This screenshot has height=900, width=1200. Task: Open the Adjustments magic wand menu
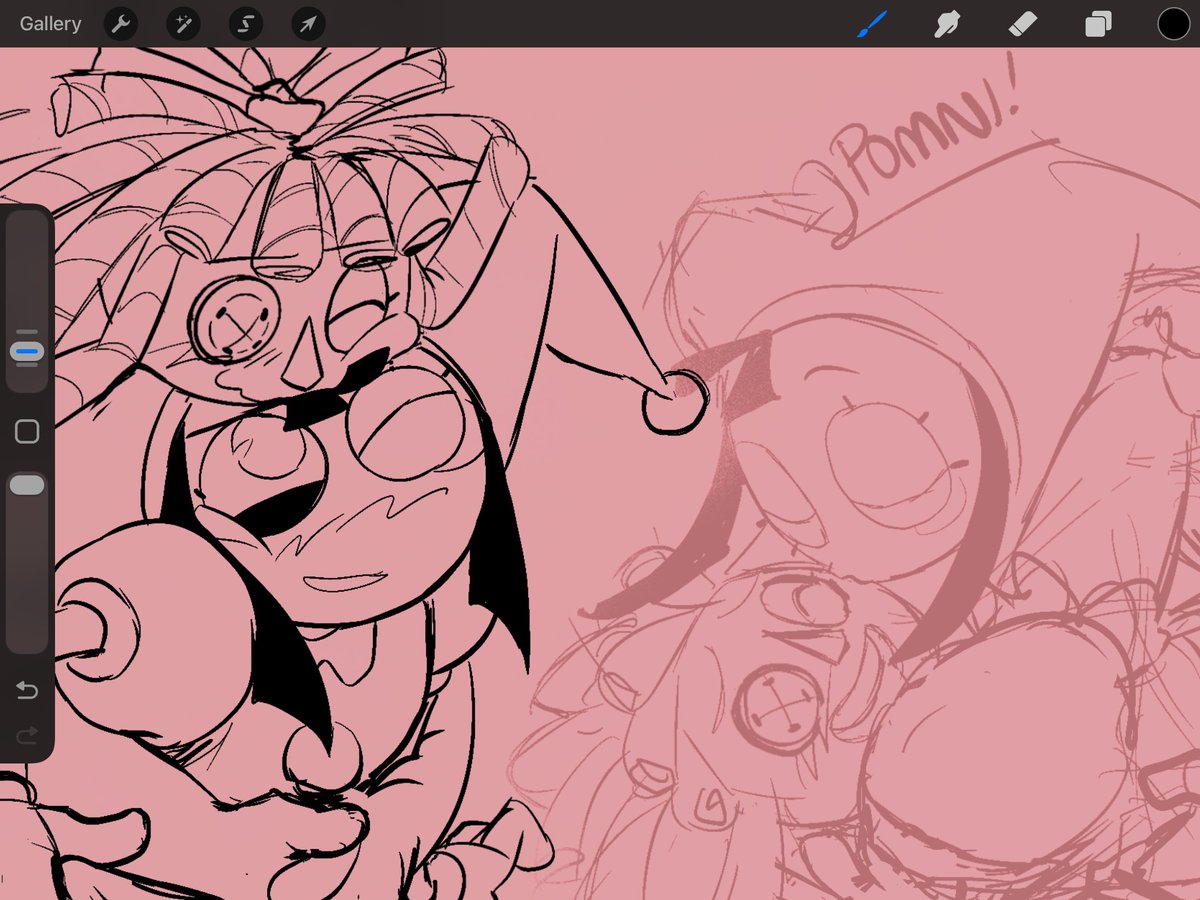[184, 23]
